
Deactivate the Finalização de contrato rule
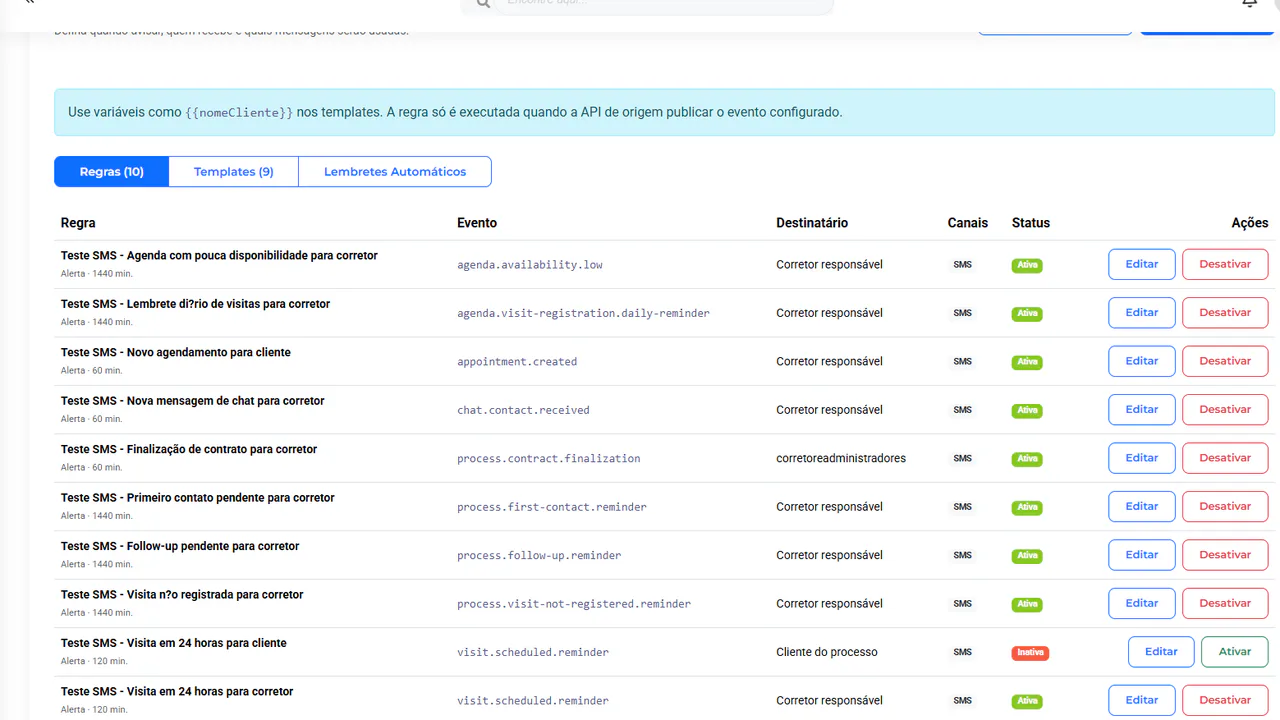(1225, 458)
